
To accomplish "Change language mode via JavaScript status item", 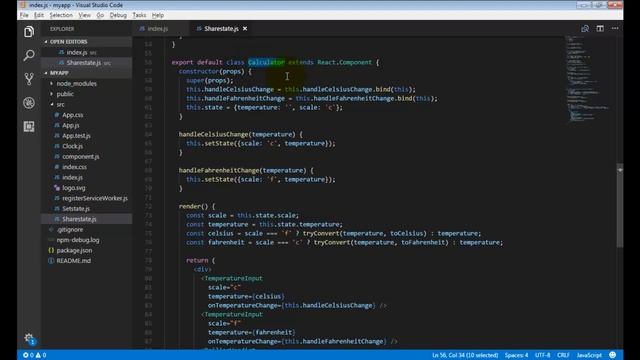I will [x=589, y=355].
